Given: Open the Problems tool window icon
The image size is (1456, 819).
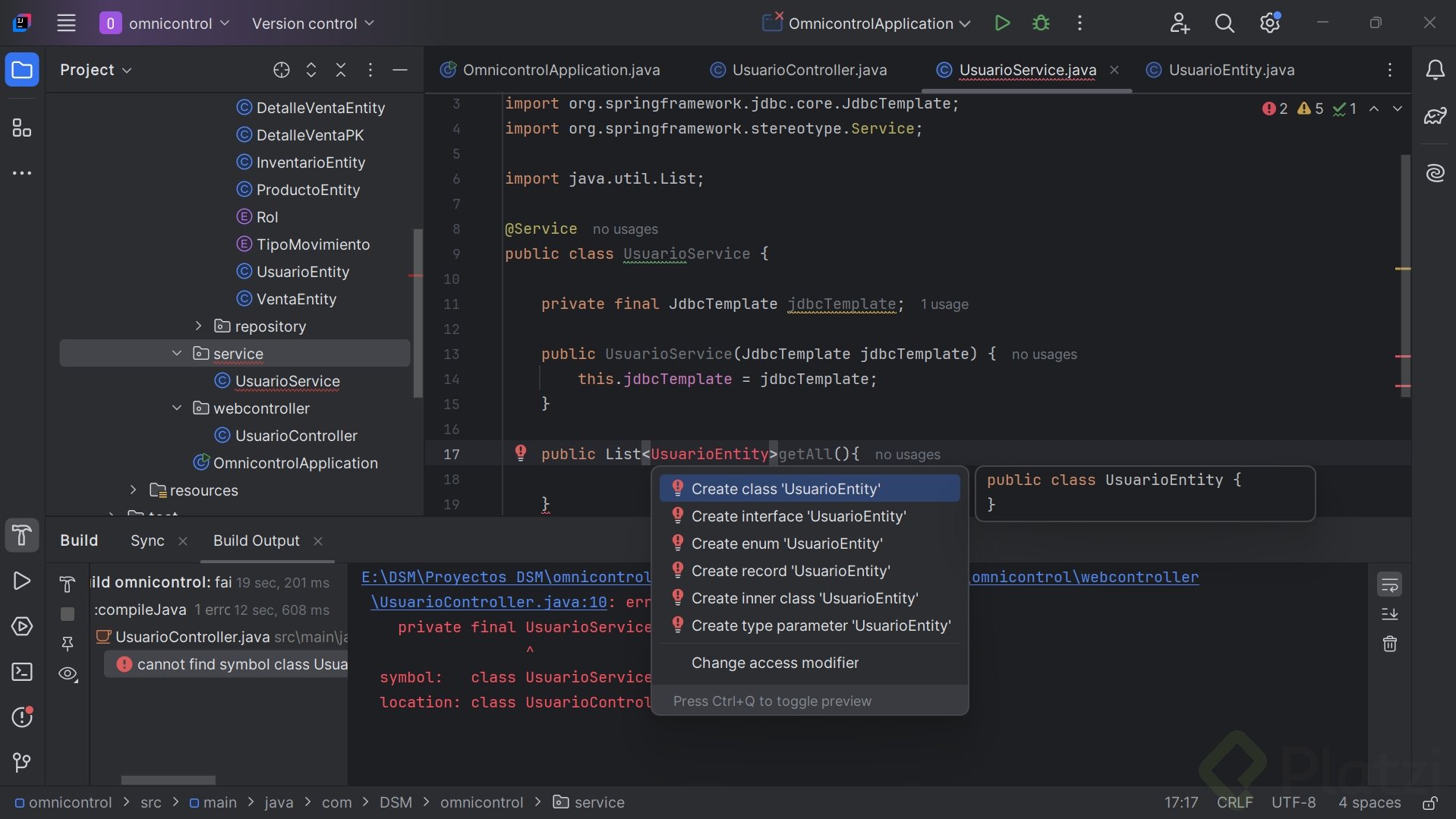Looking at the screenshot, I should click(x=22, y=717).
